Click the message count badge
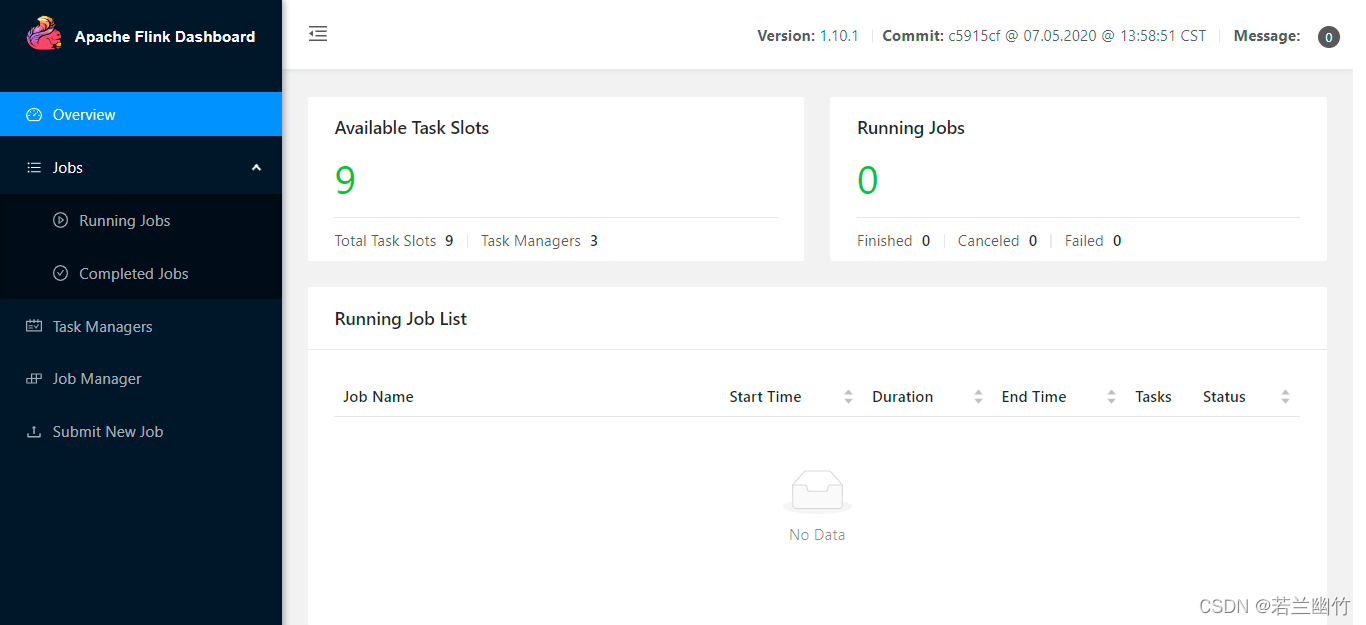 [x=1328, y=37]
